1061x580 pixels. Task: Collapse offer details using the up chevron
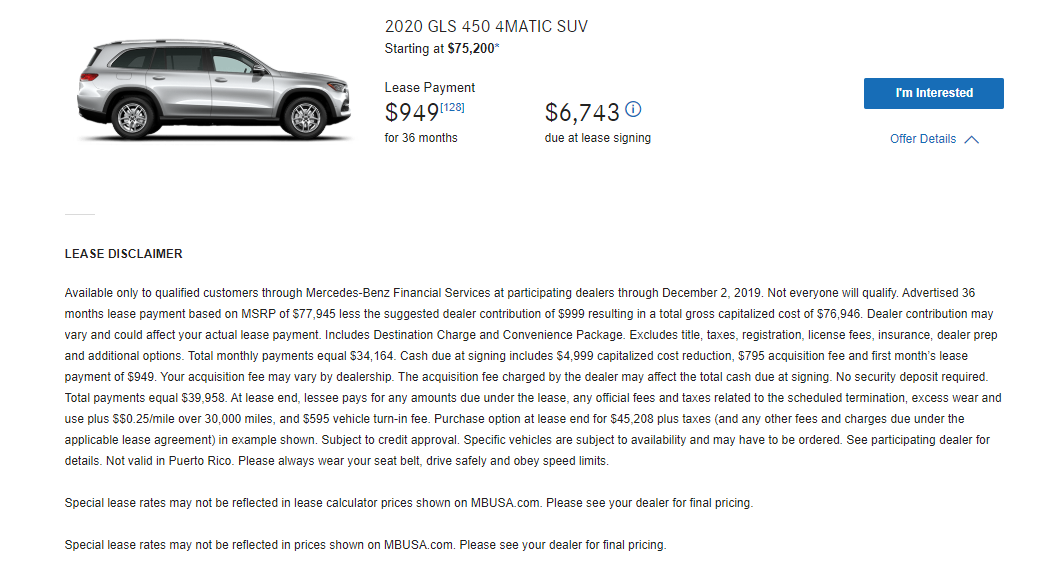pos(972,139)
